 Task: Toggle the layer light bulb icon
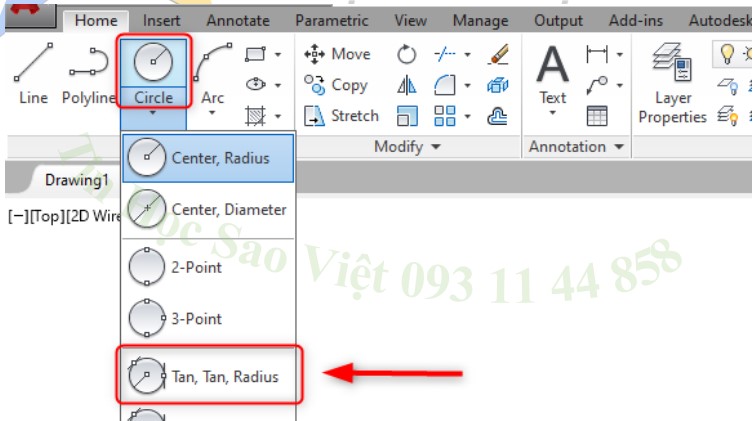point(727,54)
